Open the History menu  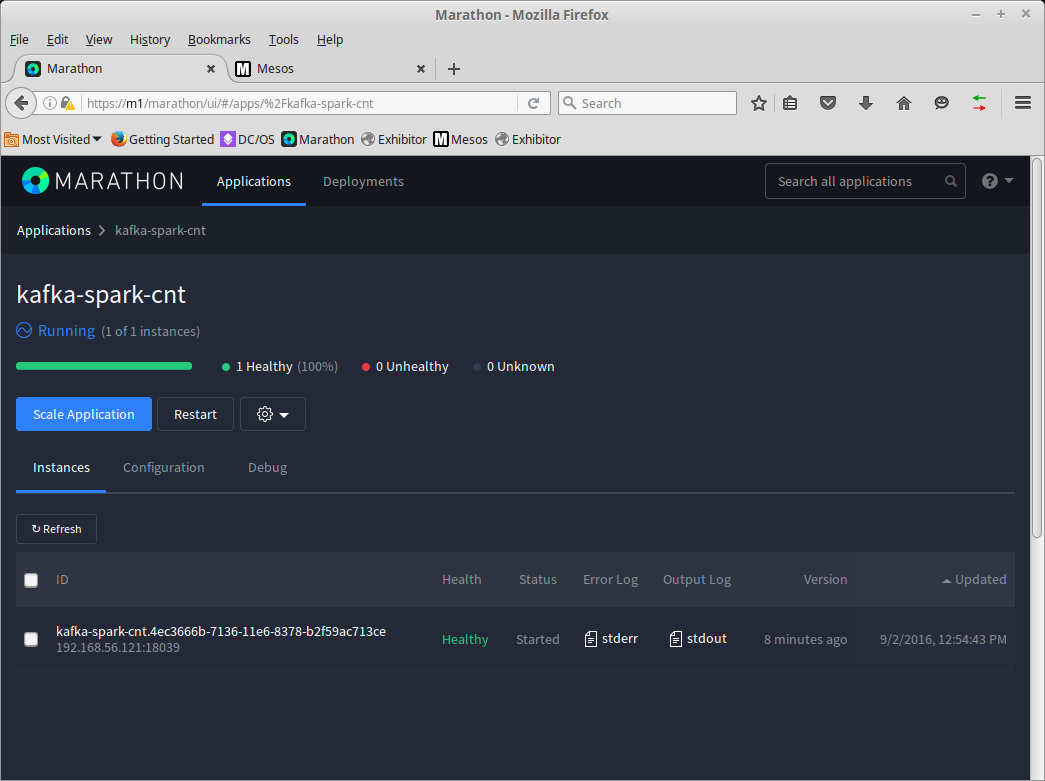coord(150,39)
